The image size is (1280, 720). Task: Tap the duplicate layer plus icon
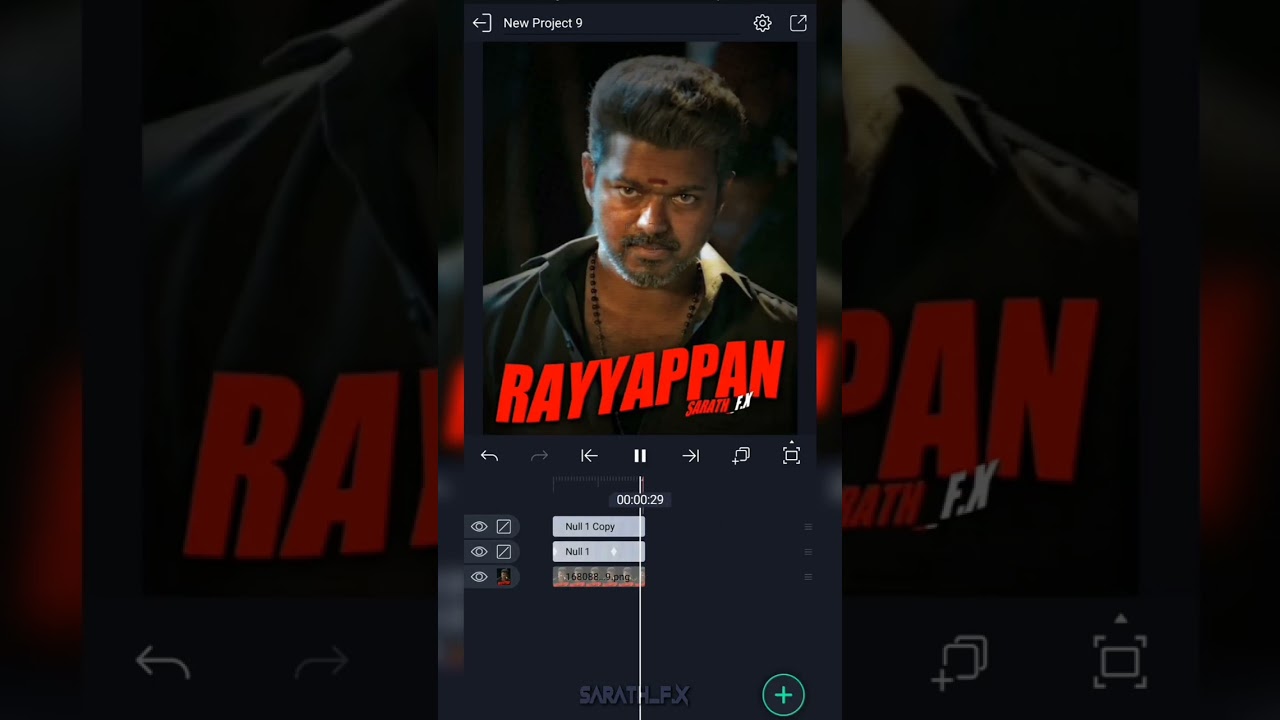click(741, 456)
